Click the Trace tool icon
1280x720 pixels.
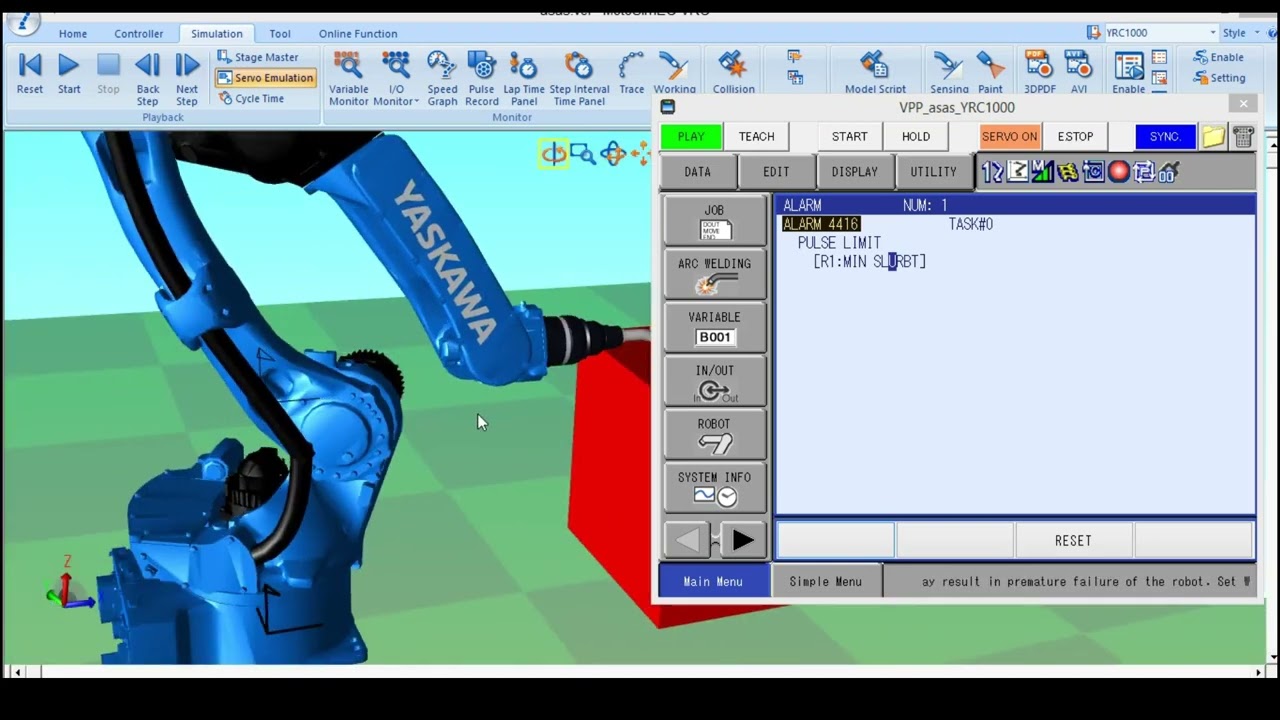[x=632, y=74]
